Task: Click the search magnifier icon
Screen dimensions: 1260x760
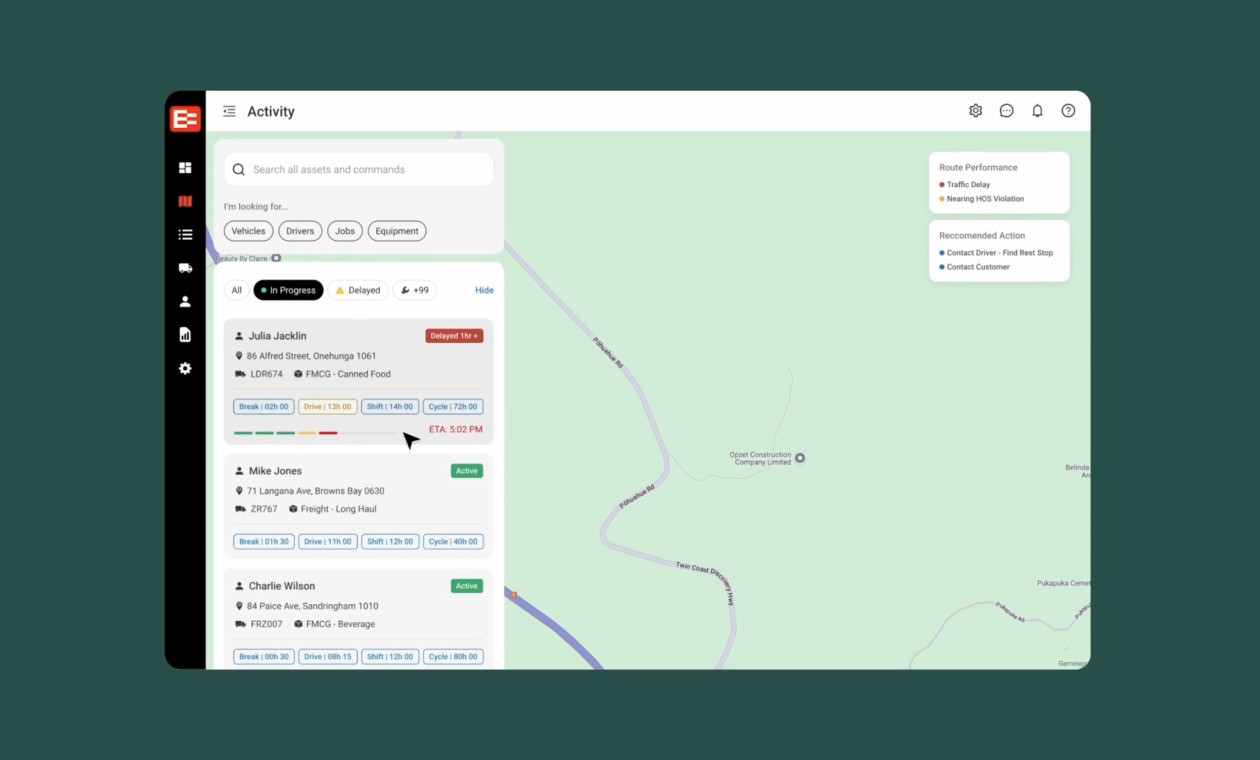Action: click(239, 170)
